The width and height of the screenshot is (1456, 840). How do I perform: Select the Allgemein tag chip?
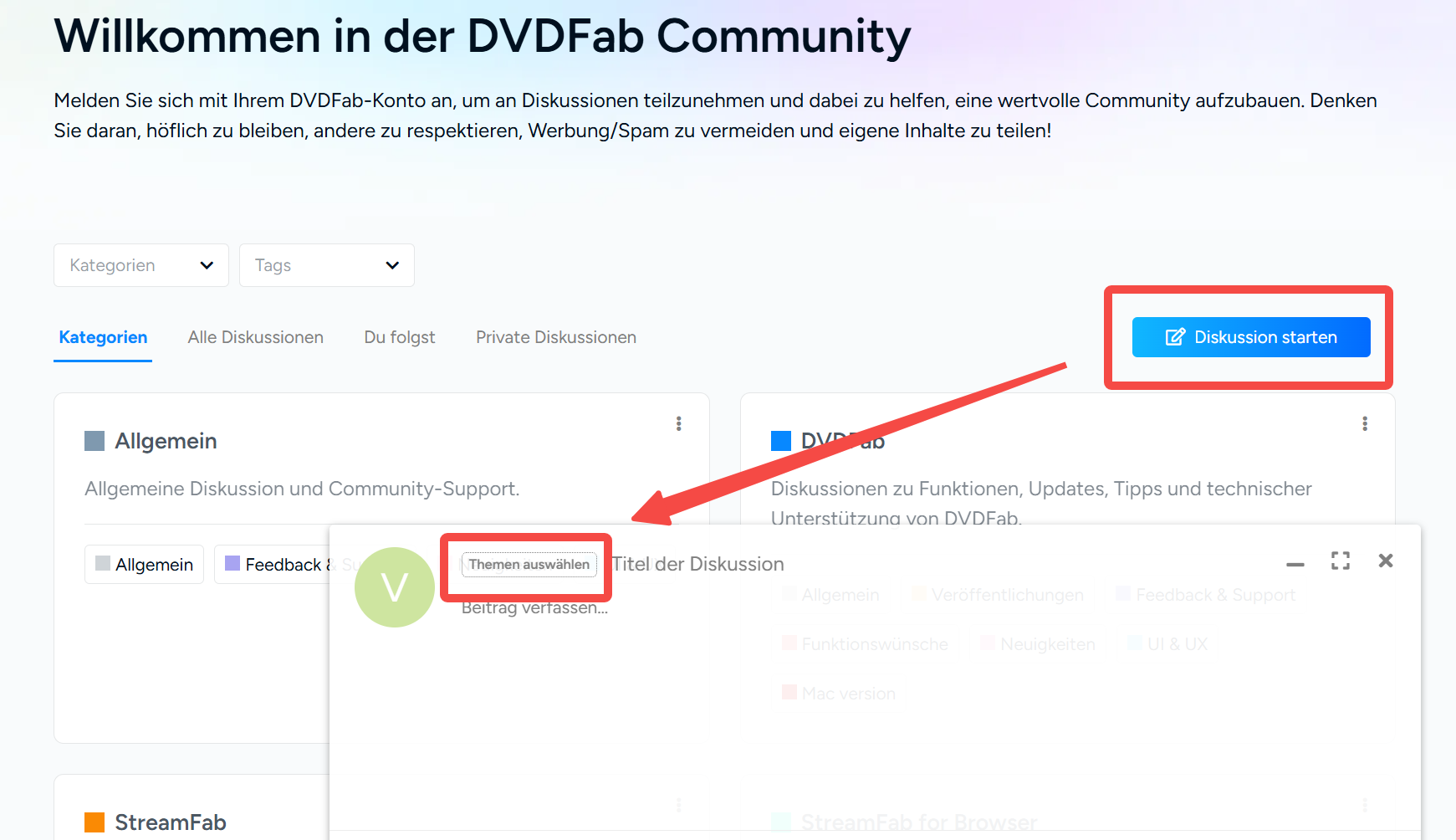[x=145, y=565]
